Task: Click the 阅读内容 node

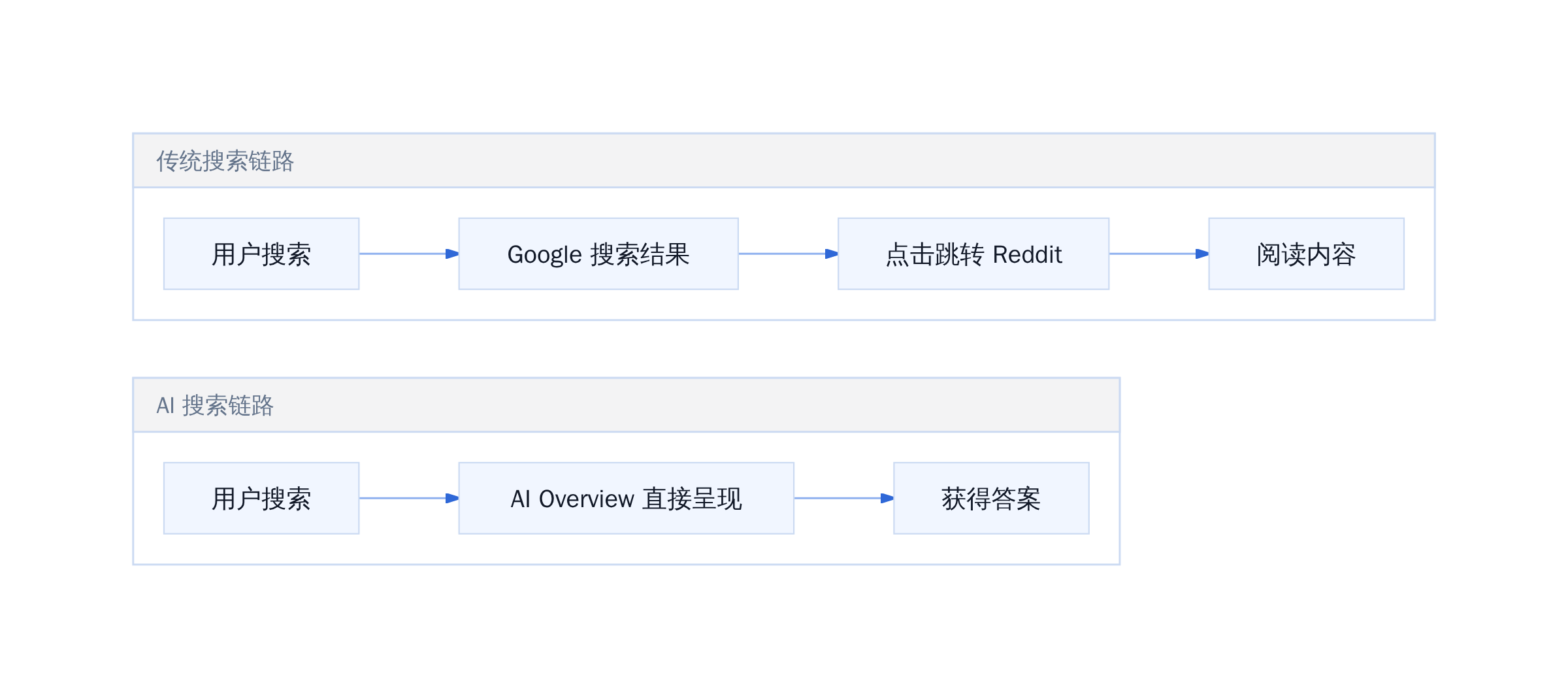Action: pyautogui.click(x=1307, y=254)
